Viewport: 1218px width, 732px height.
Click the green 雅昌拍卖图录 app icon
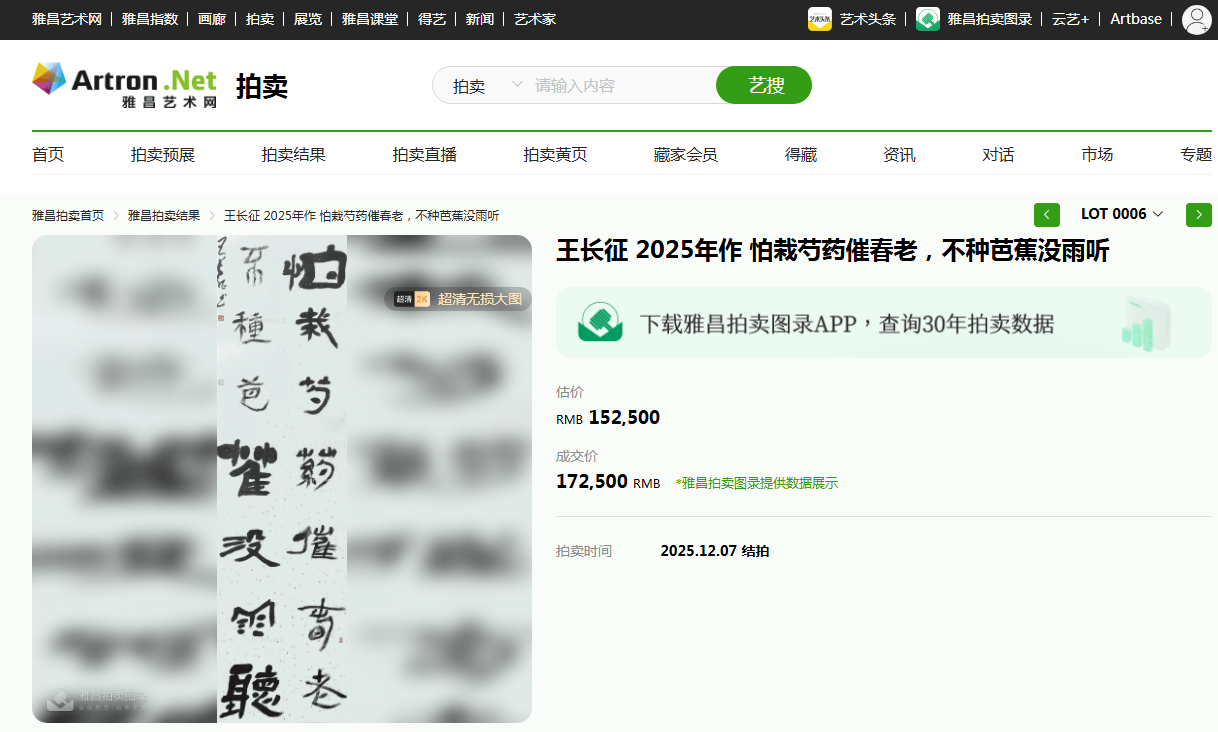tap(927, 19)
